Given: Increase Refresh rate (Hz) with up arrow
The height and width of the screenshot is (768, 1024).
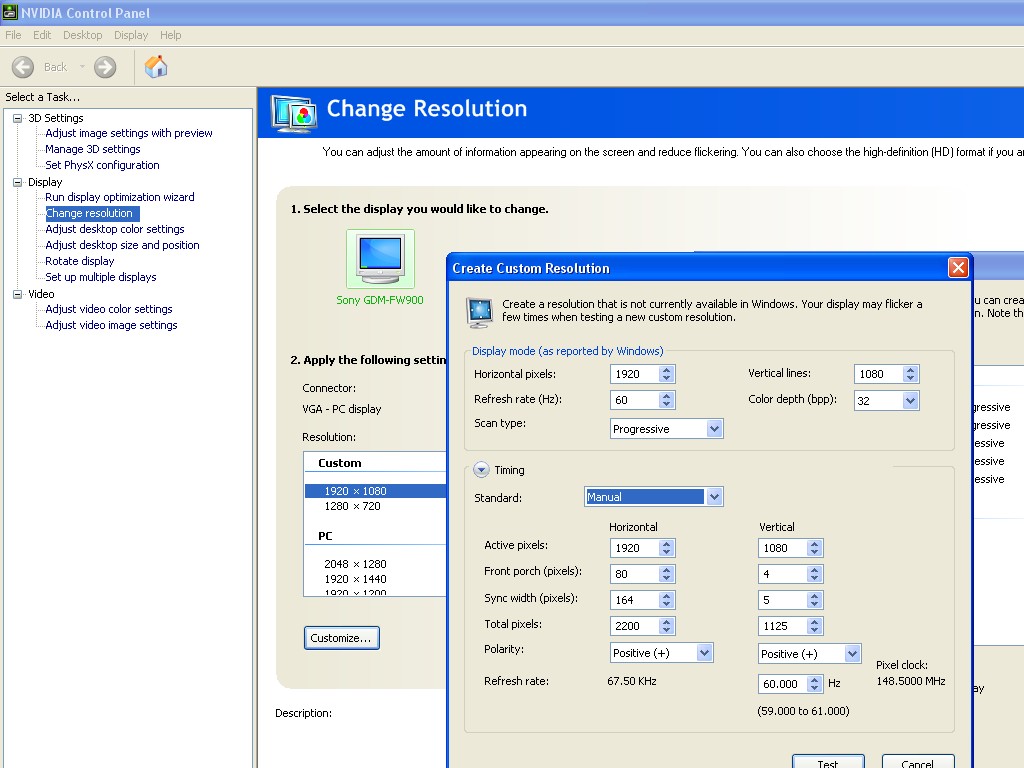Looking at the screenshot, I should (666, 396).
